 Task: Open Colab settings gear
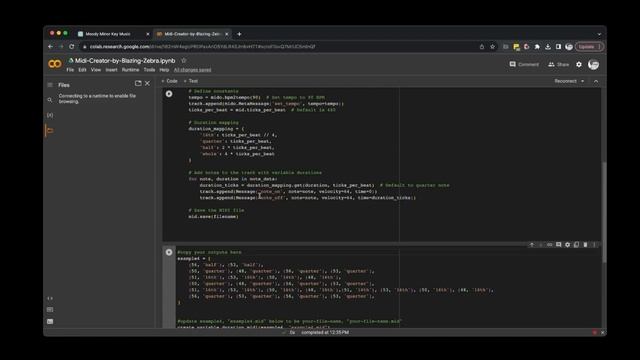tap(579, 64)
